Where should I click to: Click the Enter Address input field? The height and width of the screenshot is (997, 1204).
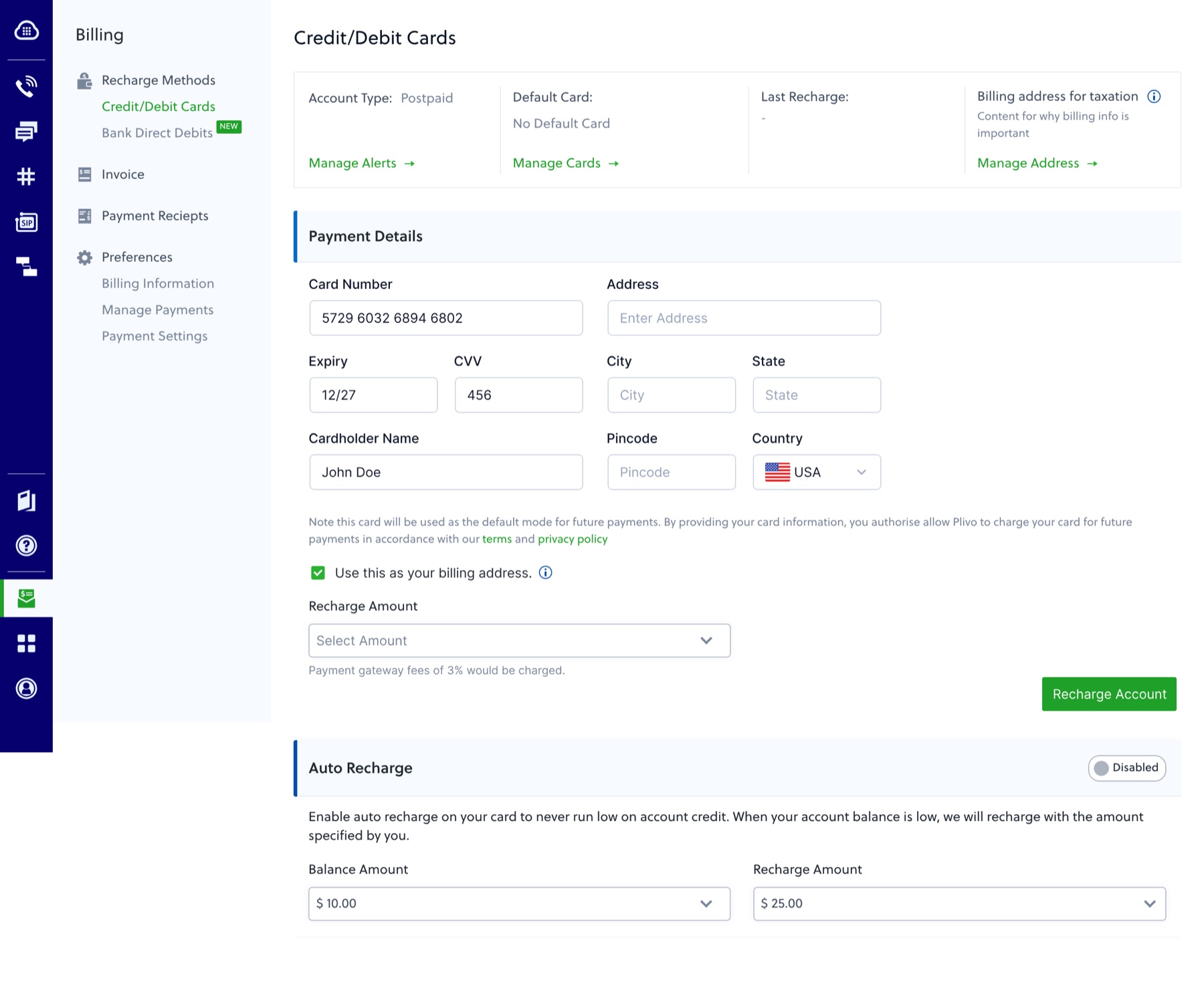(x=744, y=318)
